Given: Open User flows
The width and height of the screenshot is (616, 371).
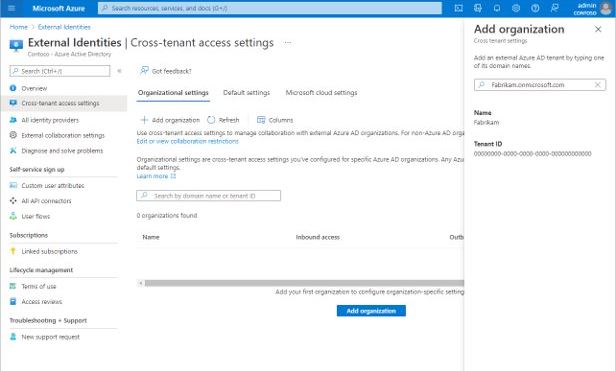Looking at the screenshot, I should (36, 216).
